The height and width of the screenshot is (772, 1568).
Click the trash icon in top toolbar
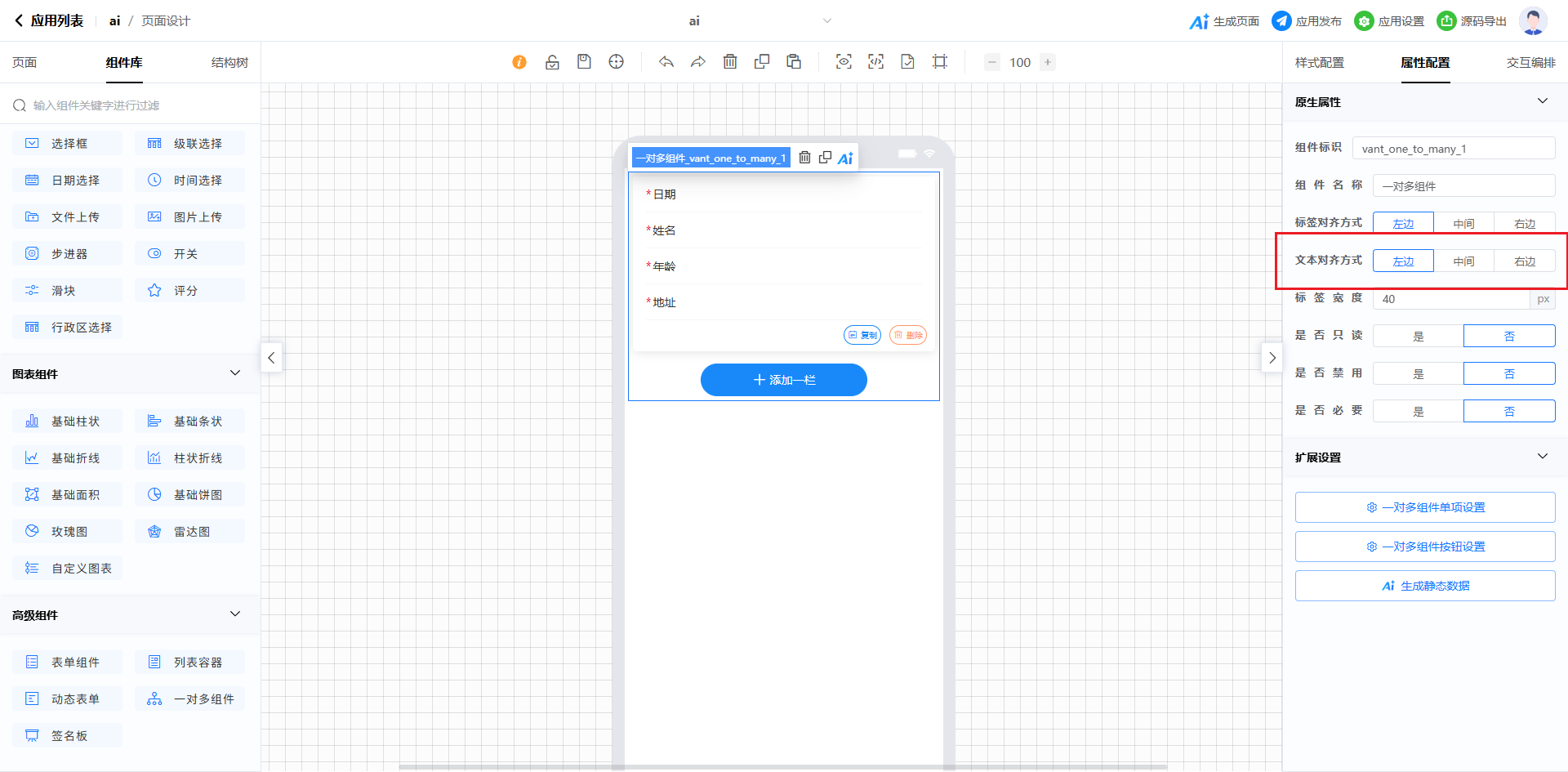[730, 62]
